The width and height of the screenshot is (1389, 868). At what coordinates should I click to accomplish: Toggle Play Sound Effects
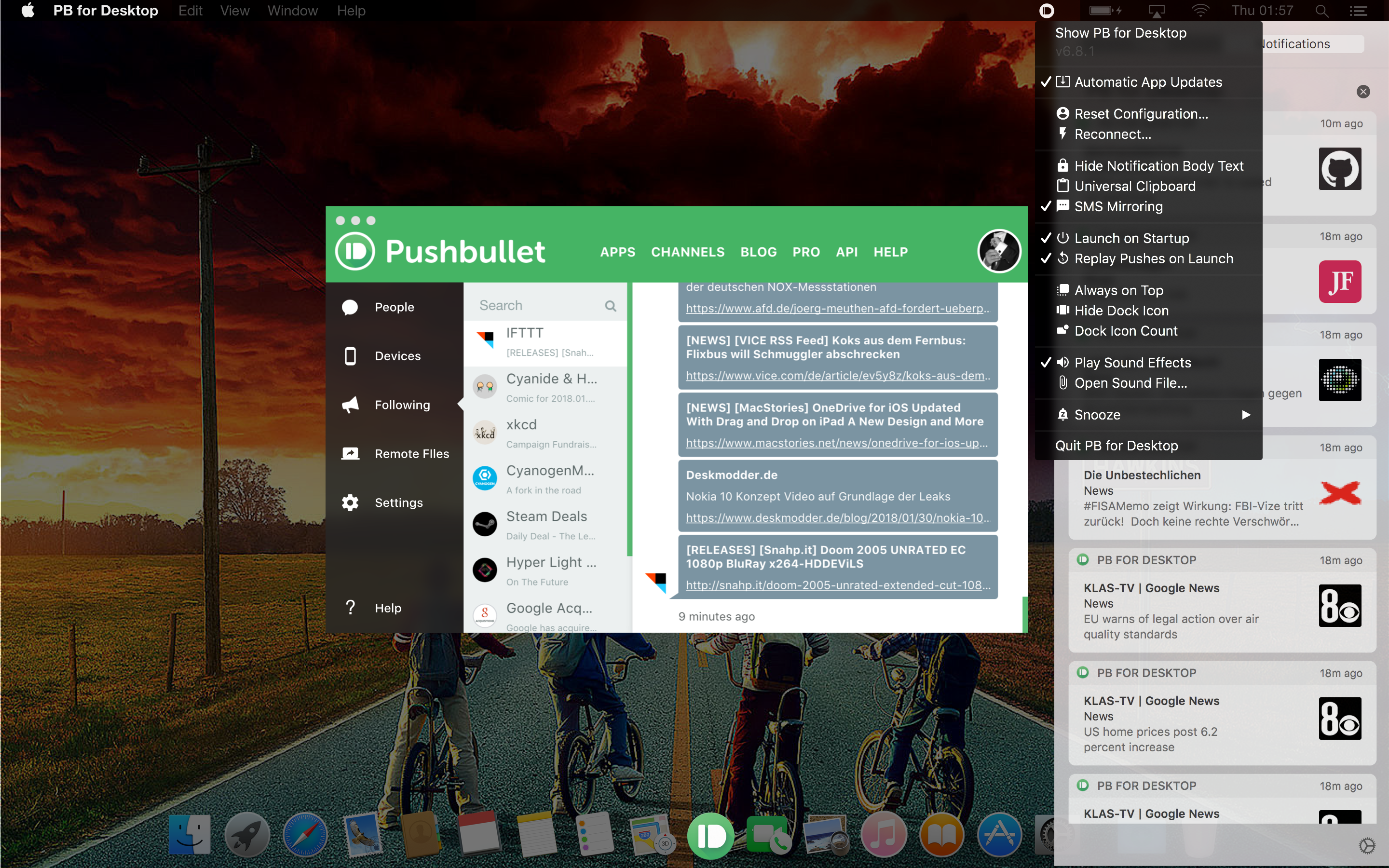[x=1132, y=363]
